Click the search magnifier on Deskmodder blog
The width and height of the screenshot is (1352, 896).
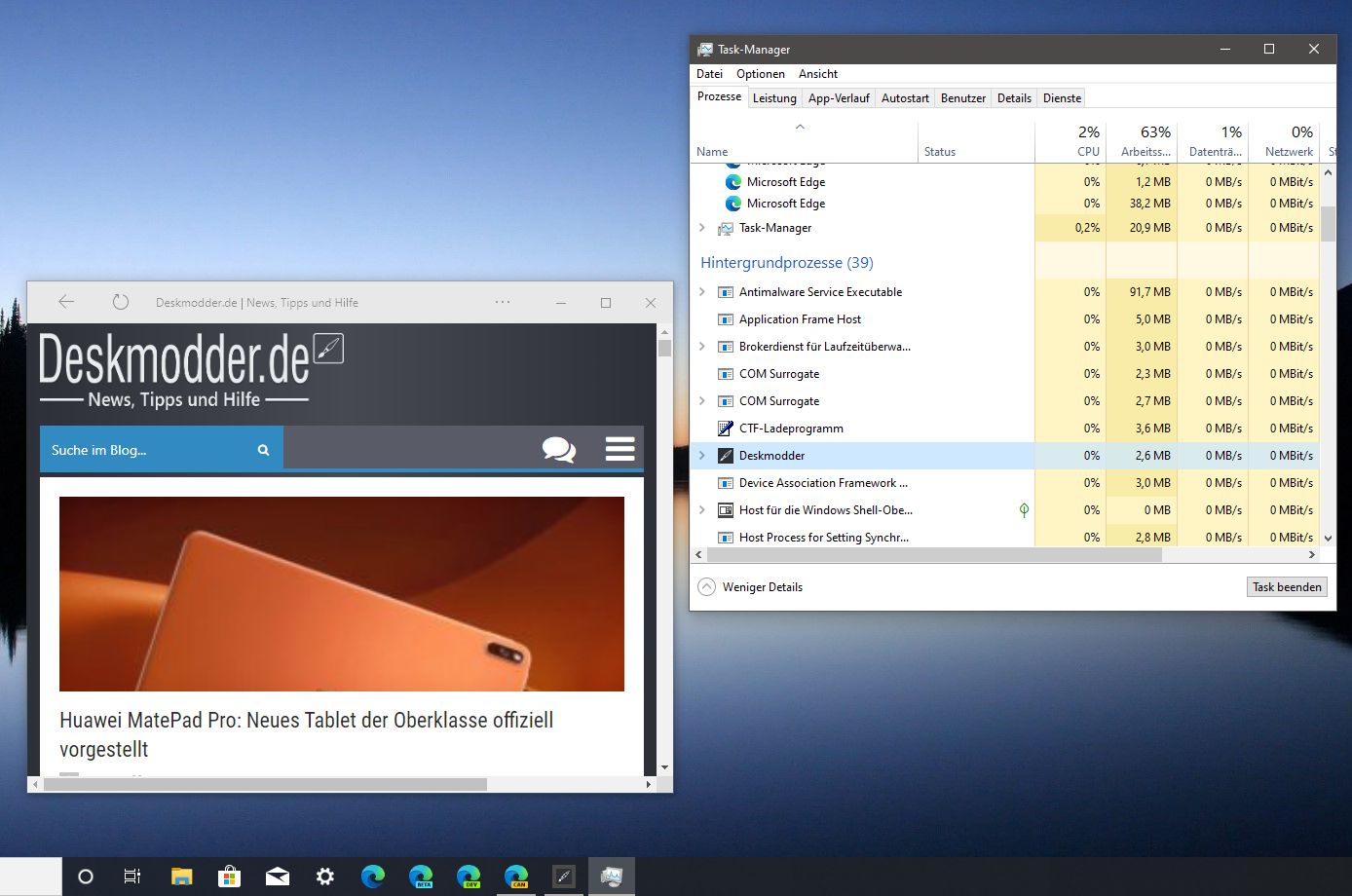[263, 450]
